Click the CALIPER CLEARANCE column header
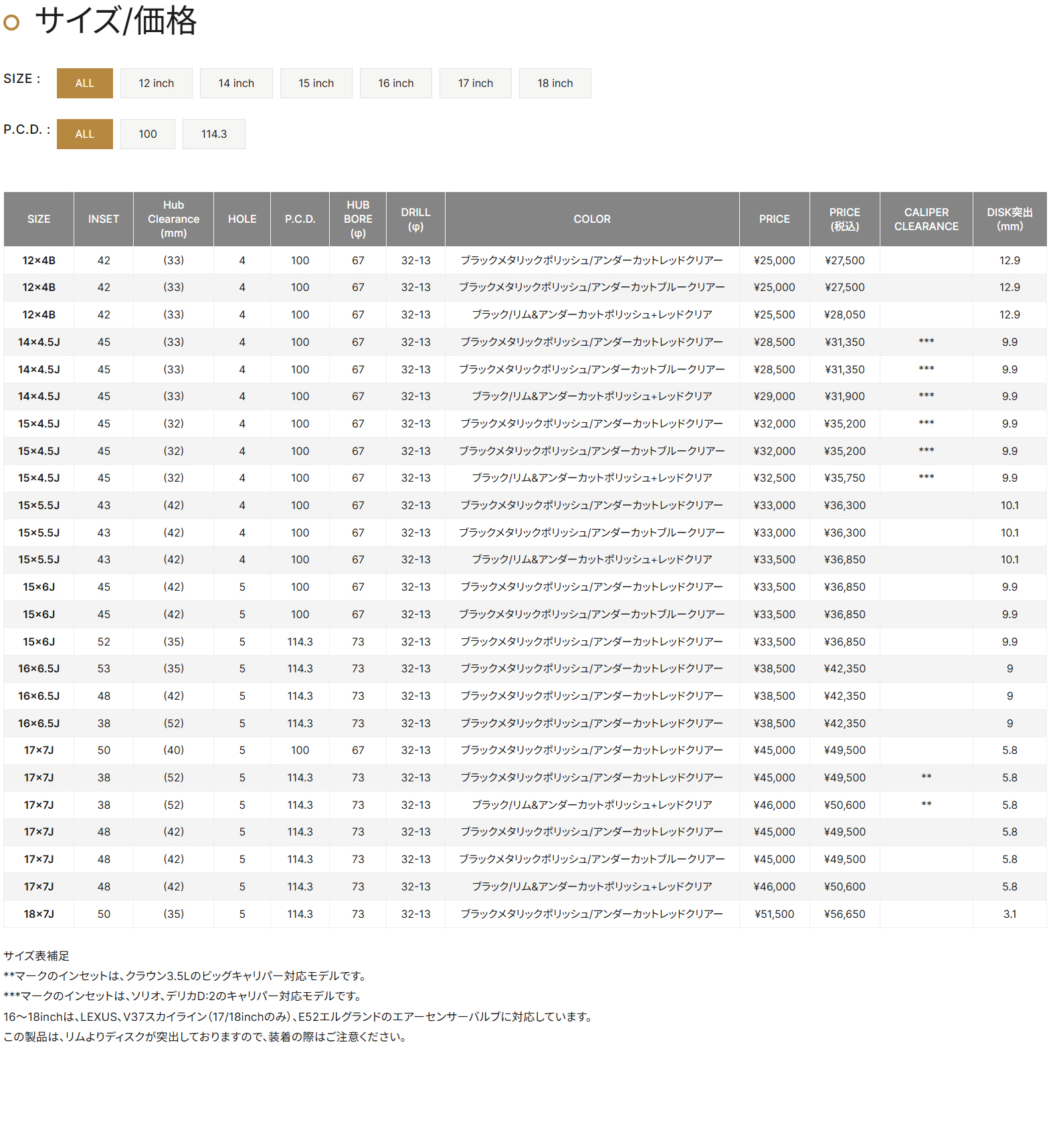Screen dimensions: 1055x1148 (x=926, y=219)
